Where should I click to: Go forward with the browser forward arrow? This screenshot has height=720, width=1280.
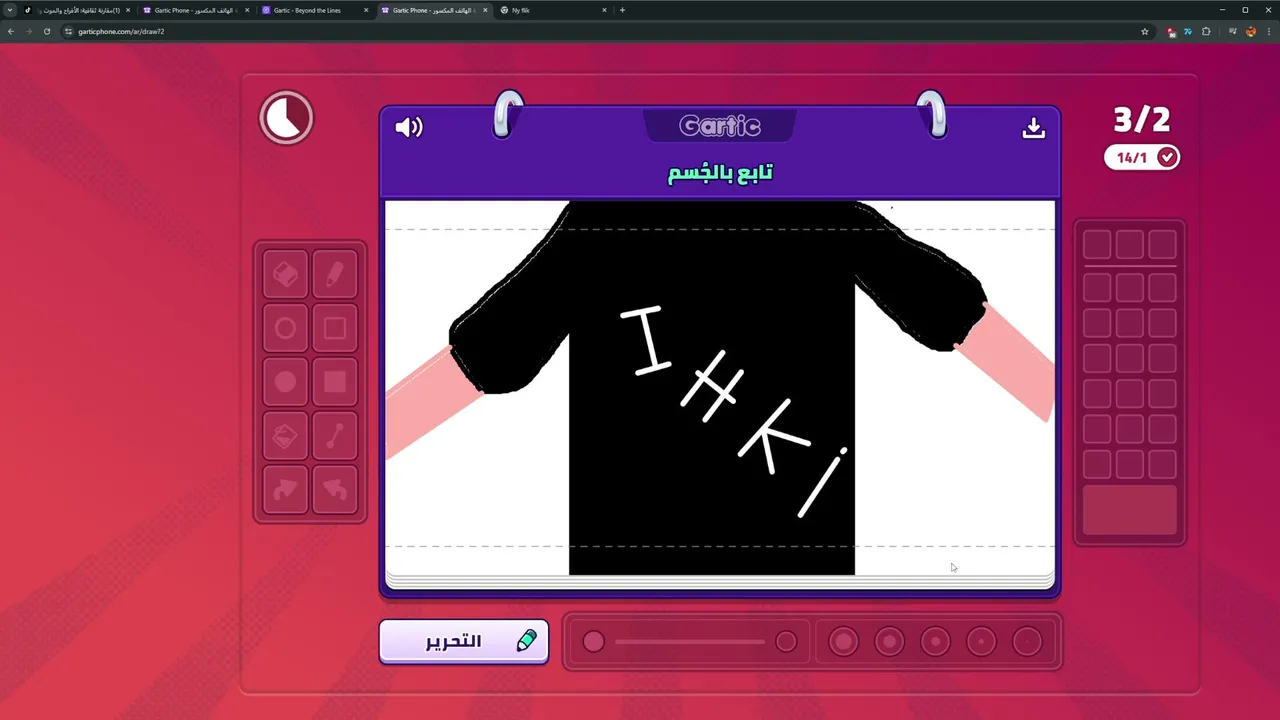(x=28, y=31)
